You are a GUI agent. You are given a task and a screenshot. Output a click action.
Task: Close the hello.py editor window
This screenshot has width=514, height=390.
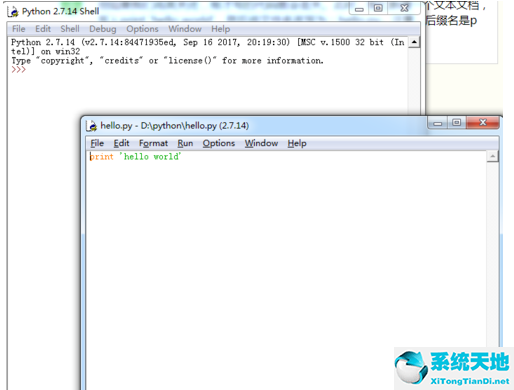tap(483, 123)
